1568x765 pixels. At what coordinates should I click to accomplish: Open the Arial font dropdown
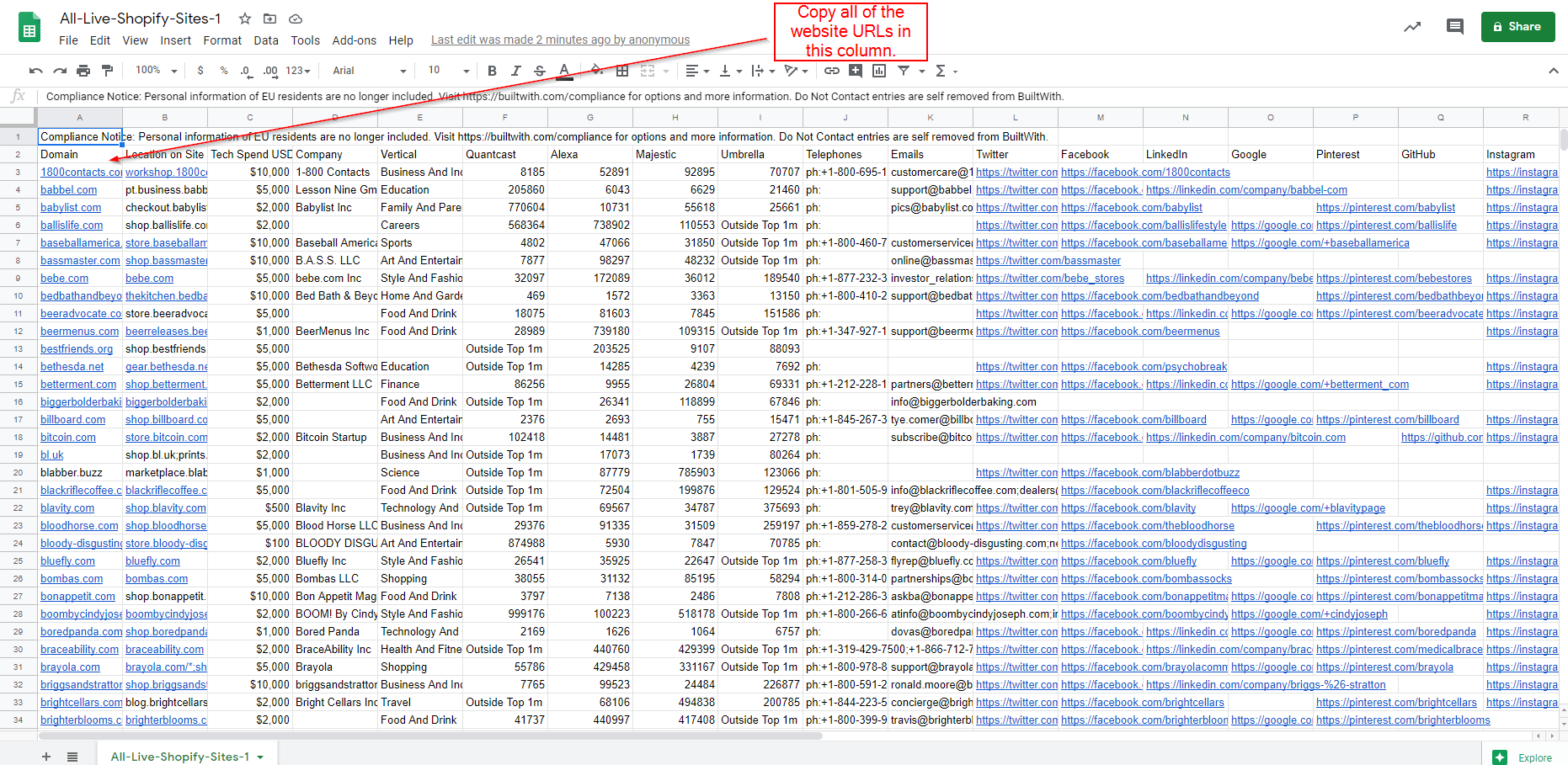click(x=369, y=71)
